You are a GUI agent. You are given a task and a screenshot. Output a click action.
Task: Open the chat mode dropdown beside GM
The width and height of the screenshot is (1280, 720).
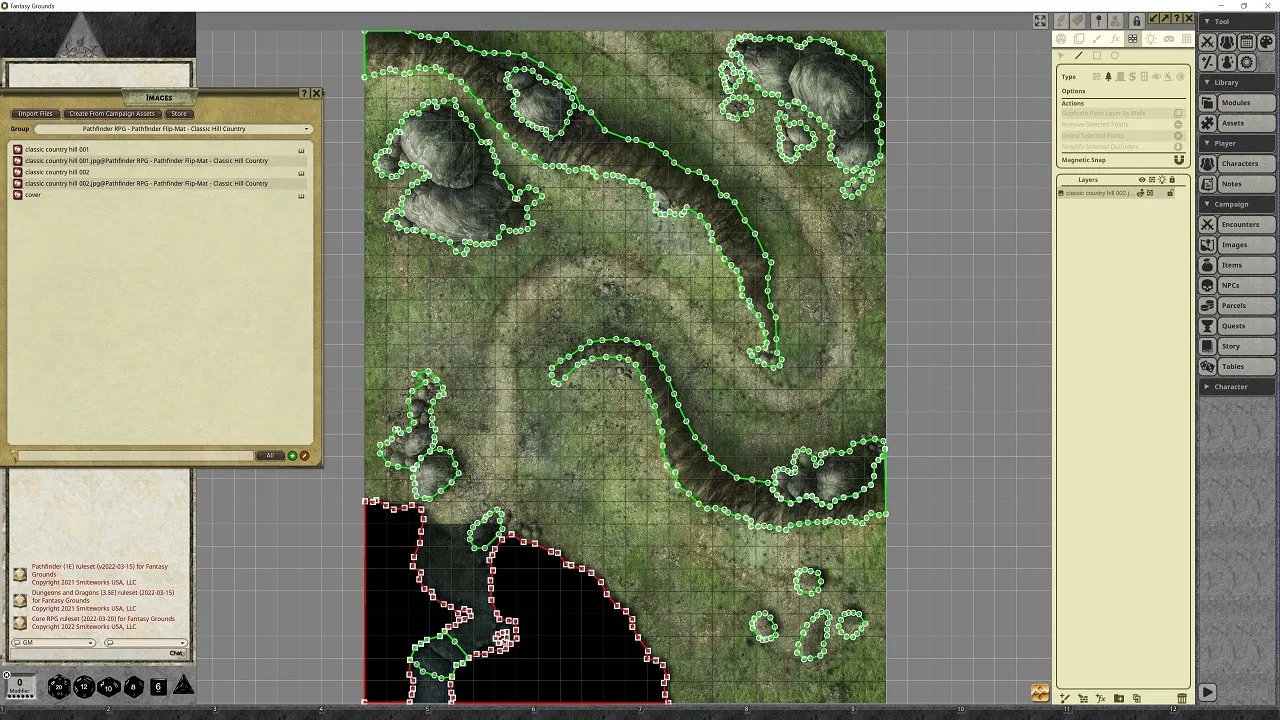click(x=145, y=643)
